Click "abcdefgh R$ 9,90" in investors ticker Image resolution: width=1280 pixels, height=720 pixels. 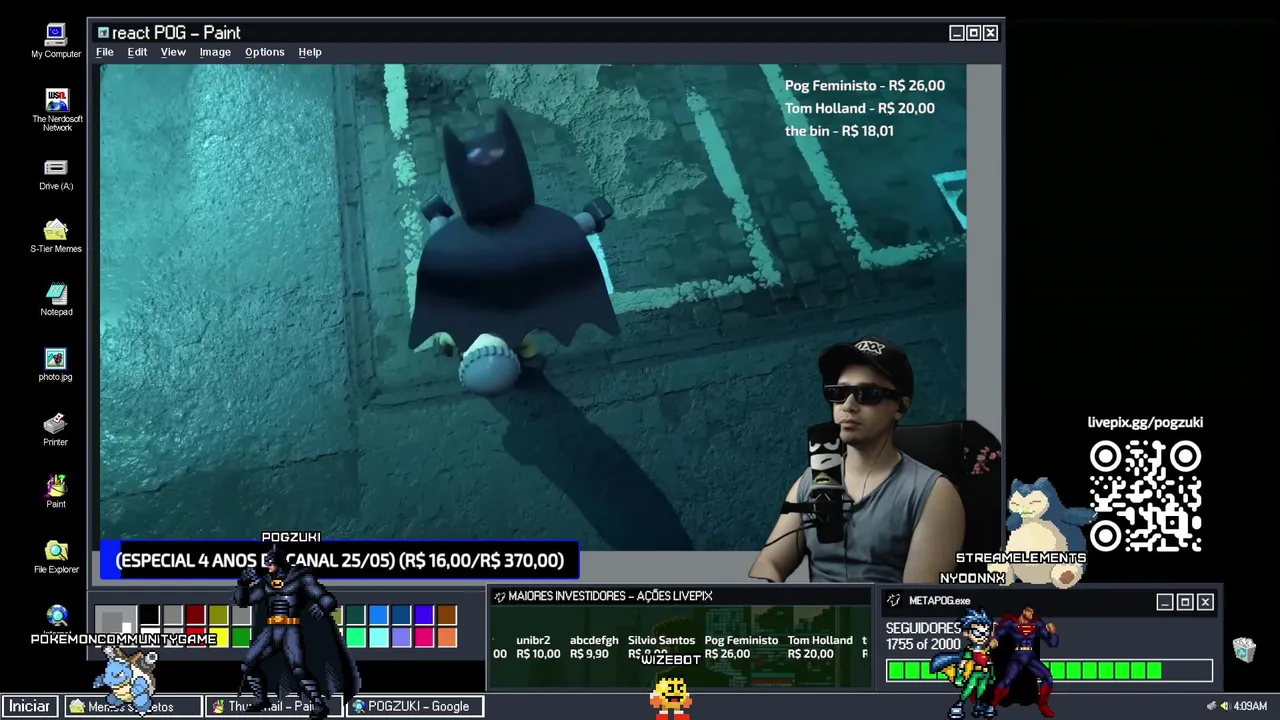pyautogui.click(x=593, y=647)
